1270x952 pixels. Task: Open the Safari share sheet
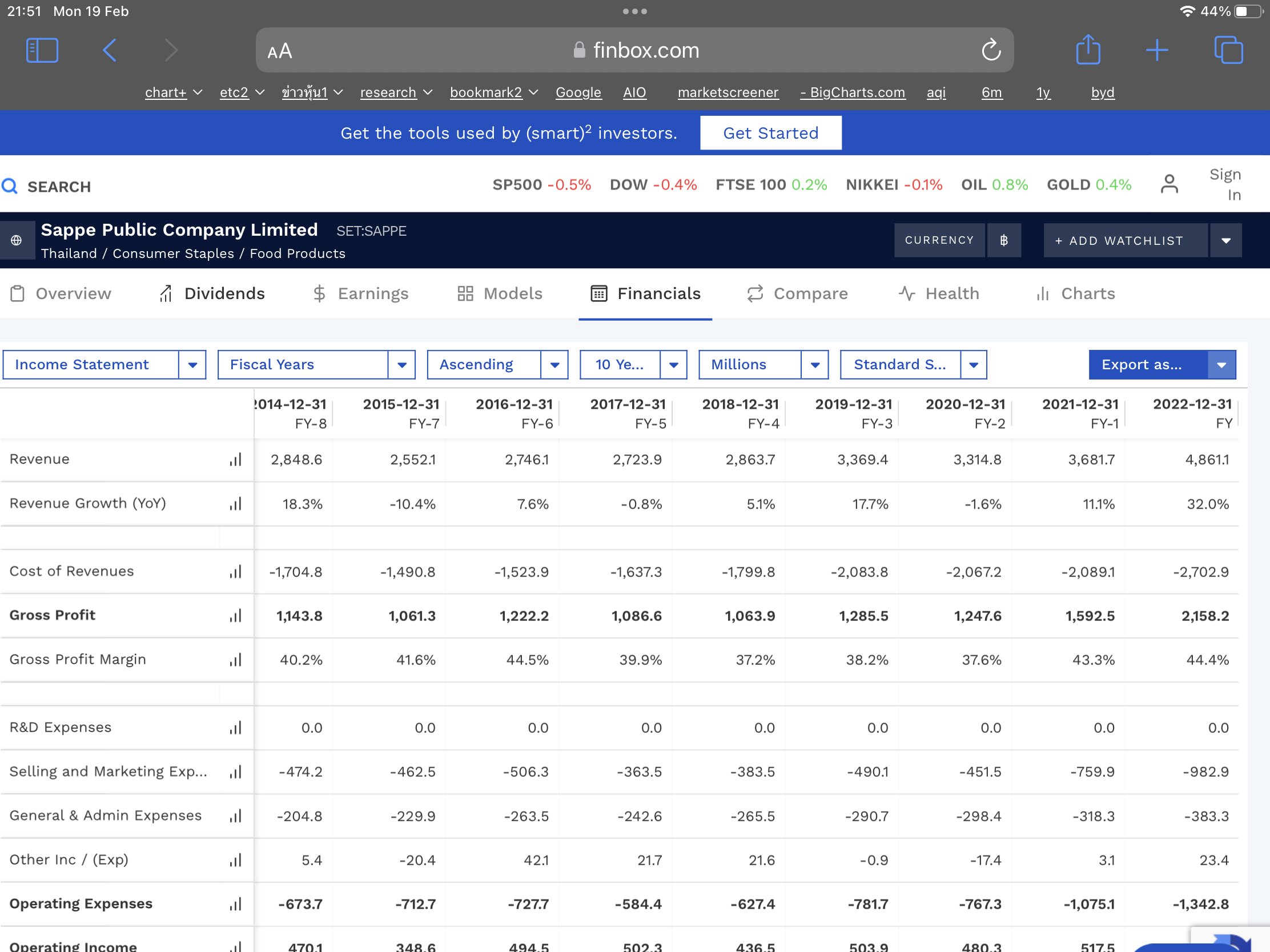pyautogui.click(x=1088, y=49)
